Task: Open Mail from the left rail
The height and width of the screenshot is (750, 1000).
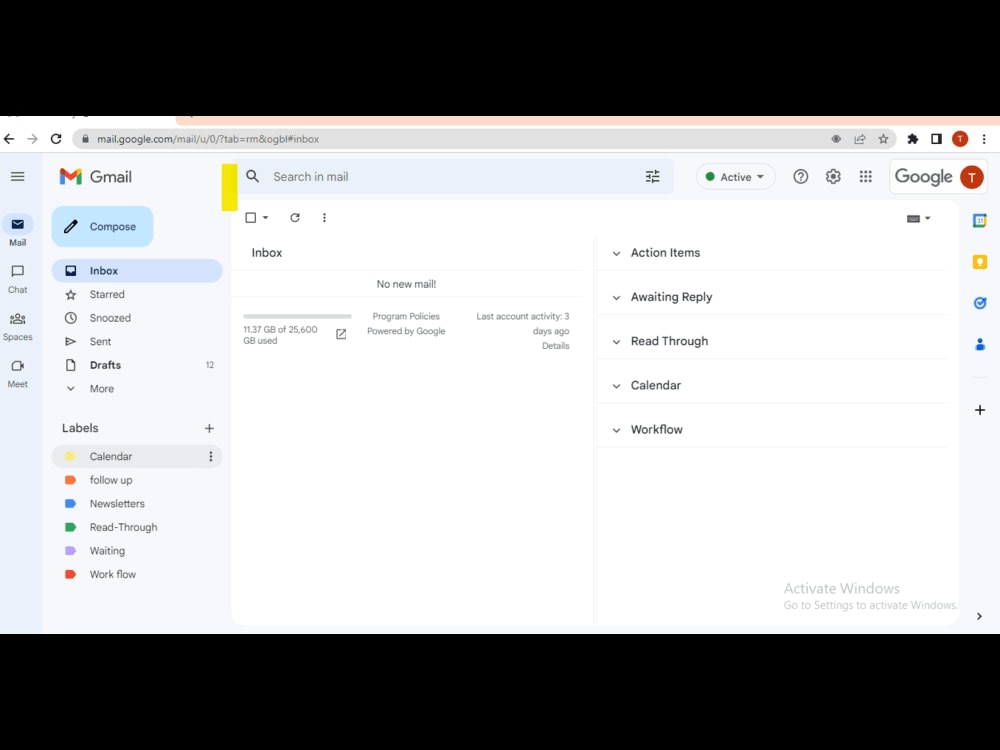Action: [18, 231]
